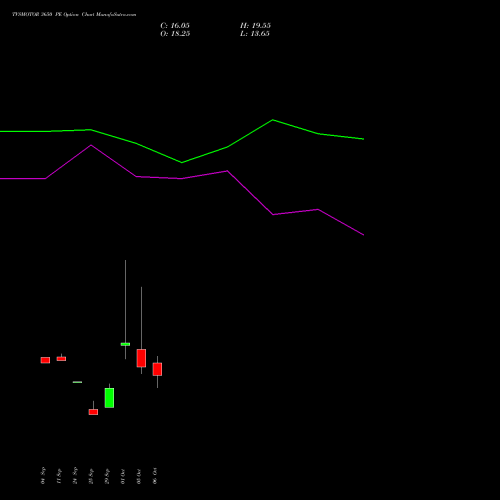500x500 pixels.
Task: Click the red candle above 04 Sep
Action: 45,360
